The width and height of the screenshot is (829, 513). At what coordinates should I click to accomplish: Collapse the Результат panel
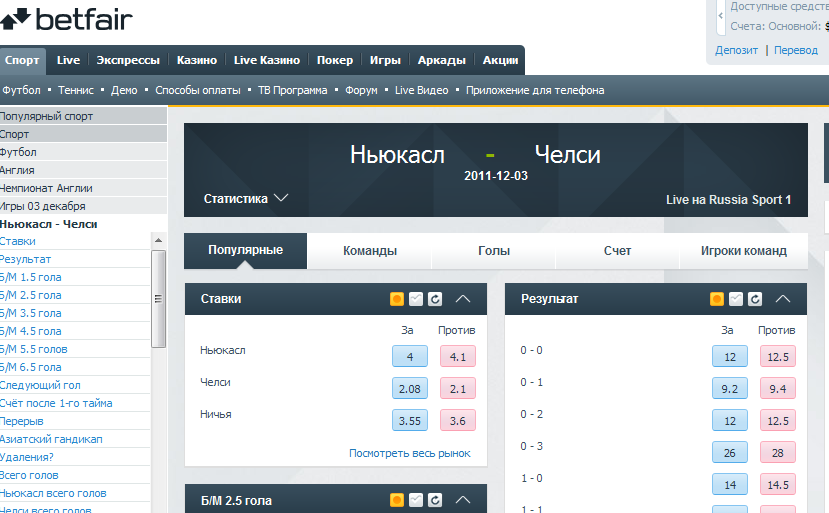tap(782, 299)
